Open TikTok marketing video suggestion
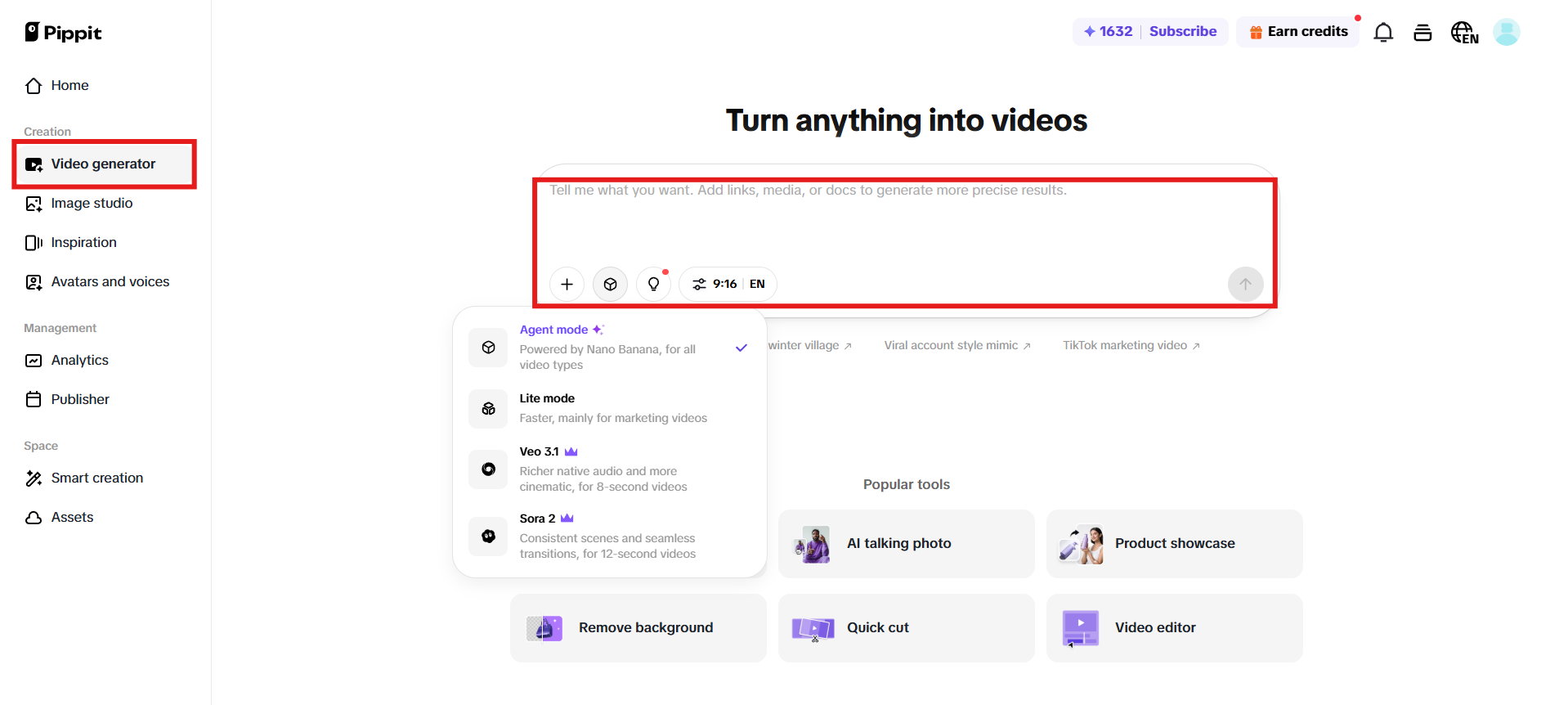The image size is (1568, 705). click(x=1131, y=345)
